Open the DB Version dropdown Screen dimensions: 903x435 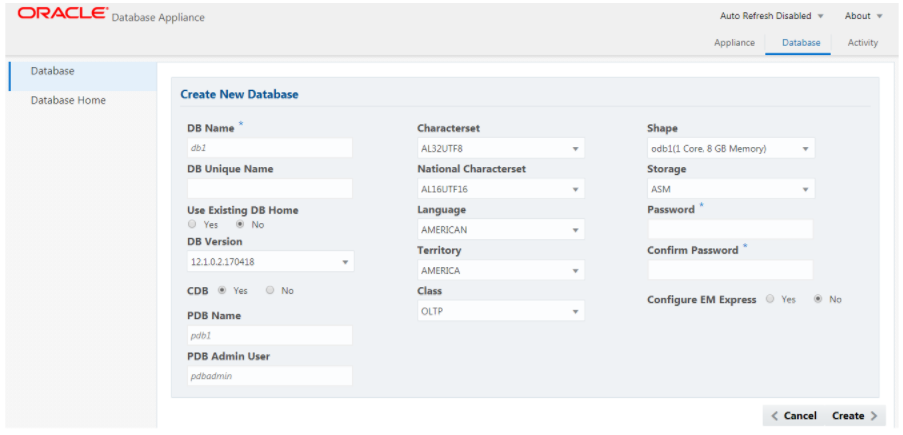pos(271,262)
